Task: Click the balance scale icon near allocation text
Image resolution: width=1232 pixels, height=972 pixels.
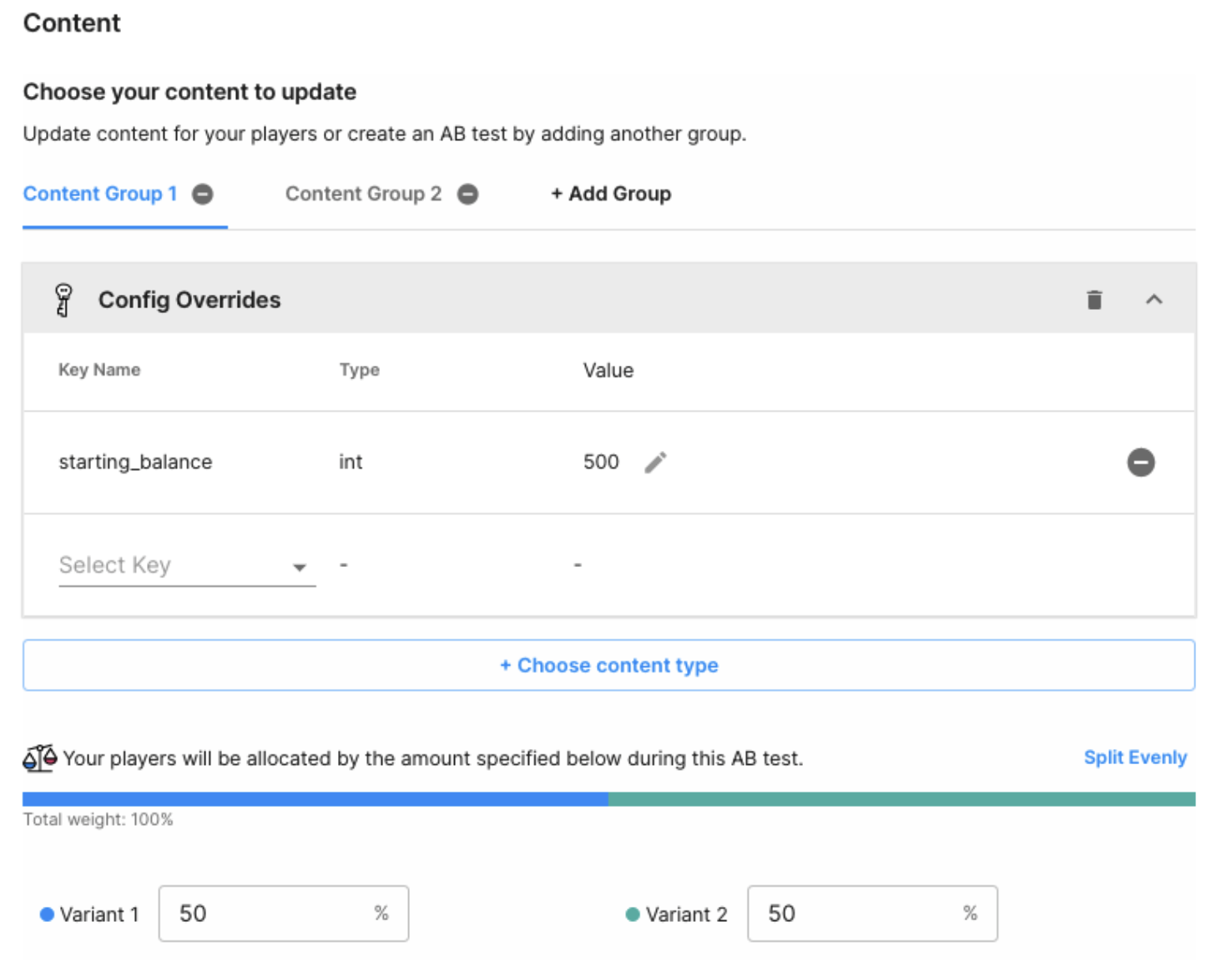Action: 39,758
